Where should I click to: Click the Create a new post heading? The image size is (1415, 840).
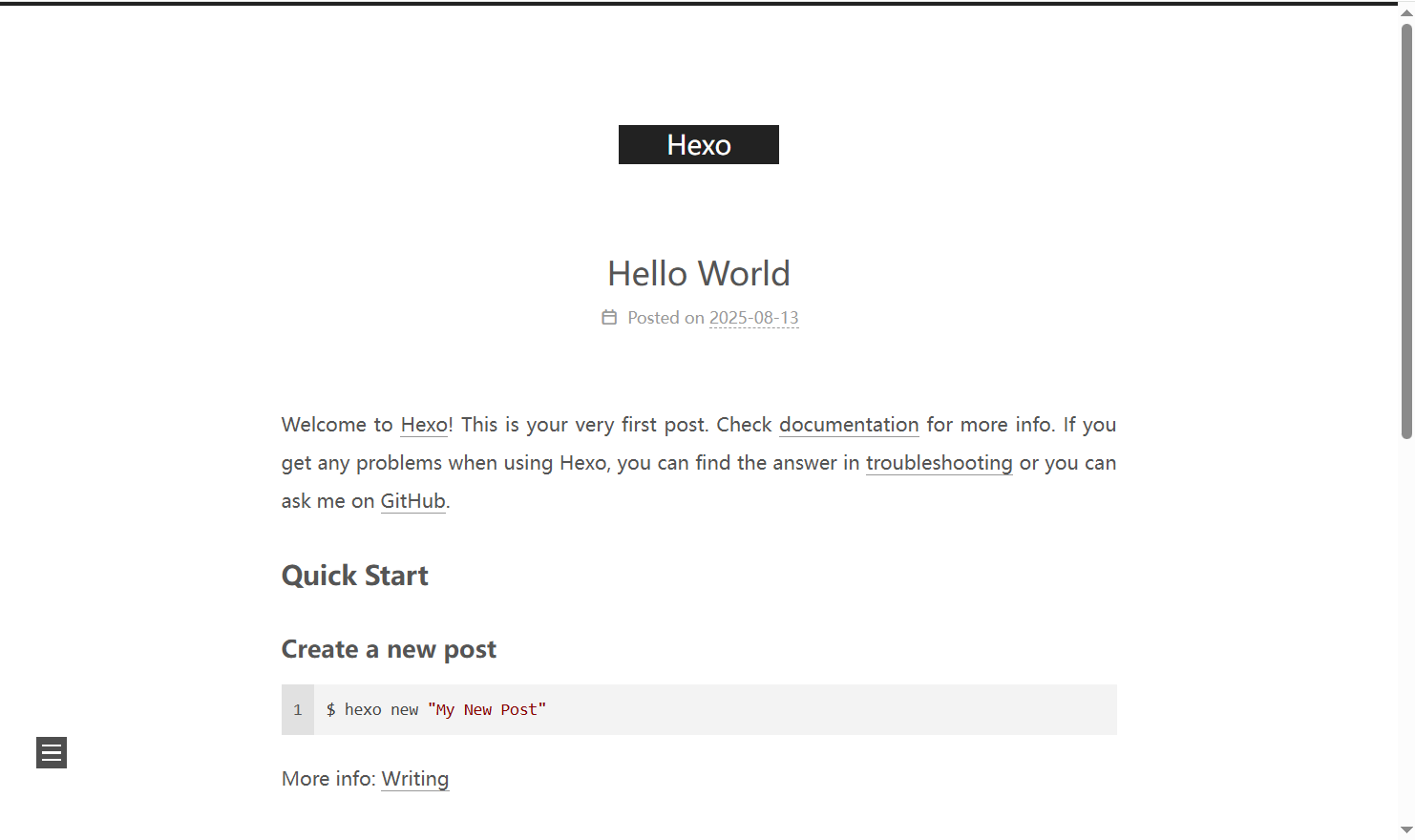click(389, 649)
